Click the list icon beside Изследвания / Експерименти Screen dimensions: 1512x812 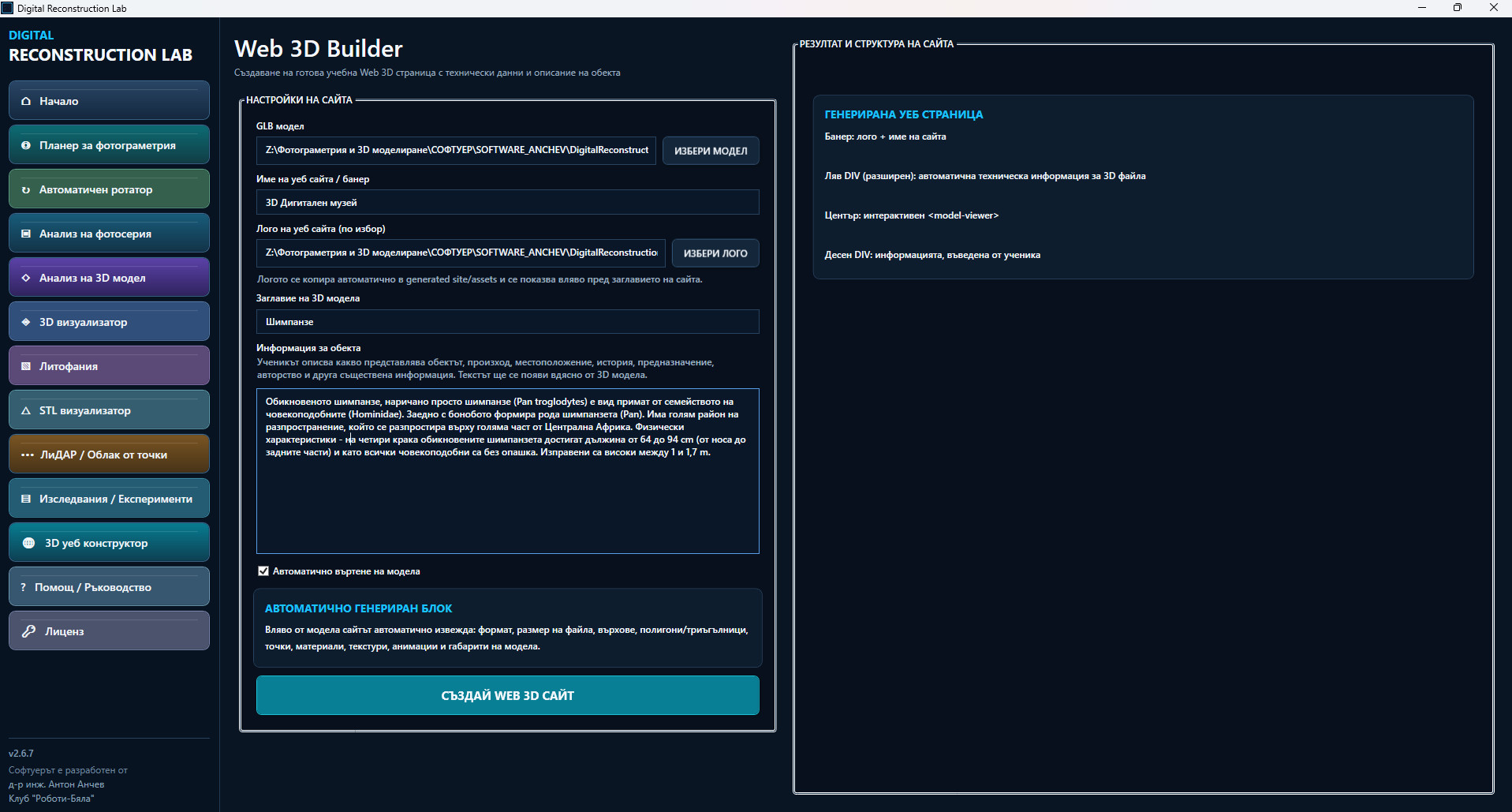[26, 499]
